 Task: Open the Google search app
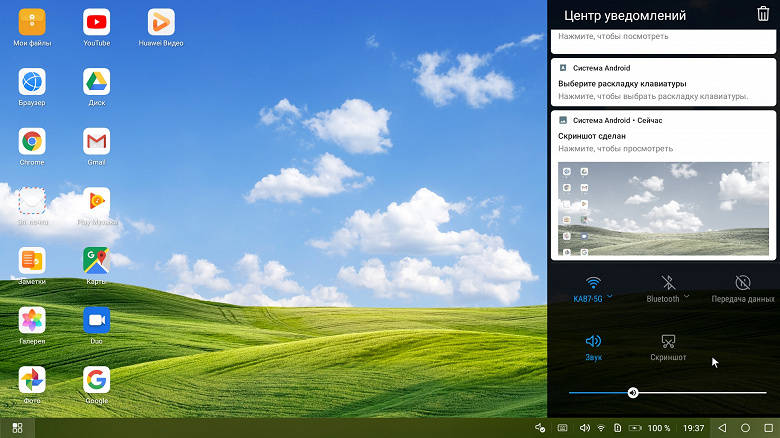coord(97,380)
